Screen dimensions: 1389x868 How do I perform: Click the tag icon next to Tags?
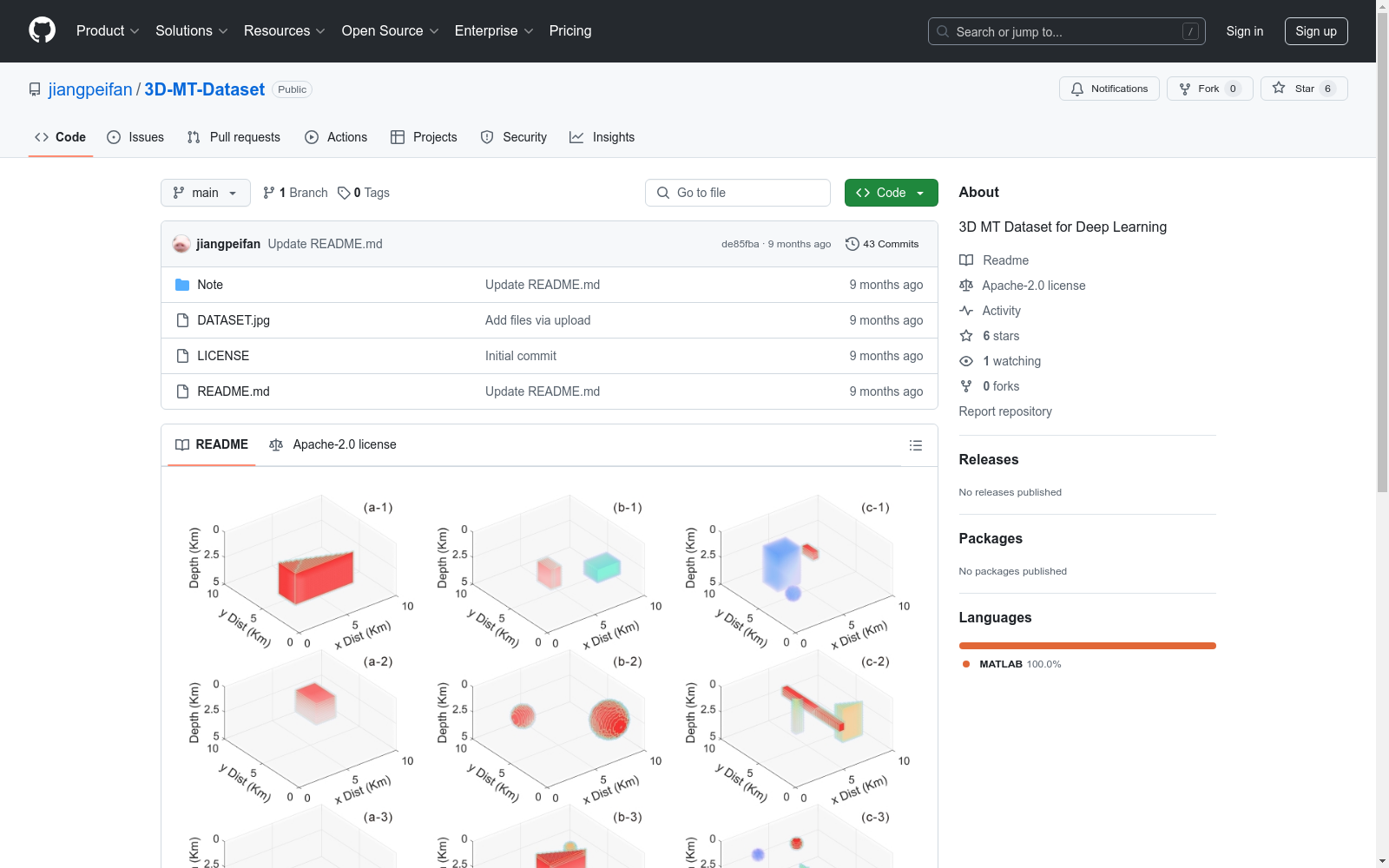[345, 193]
